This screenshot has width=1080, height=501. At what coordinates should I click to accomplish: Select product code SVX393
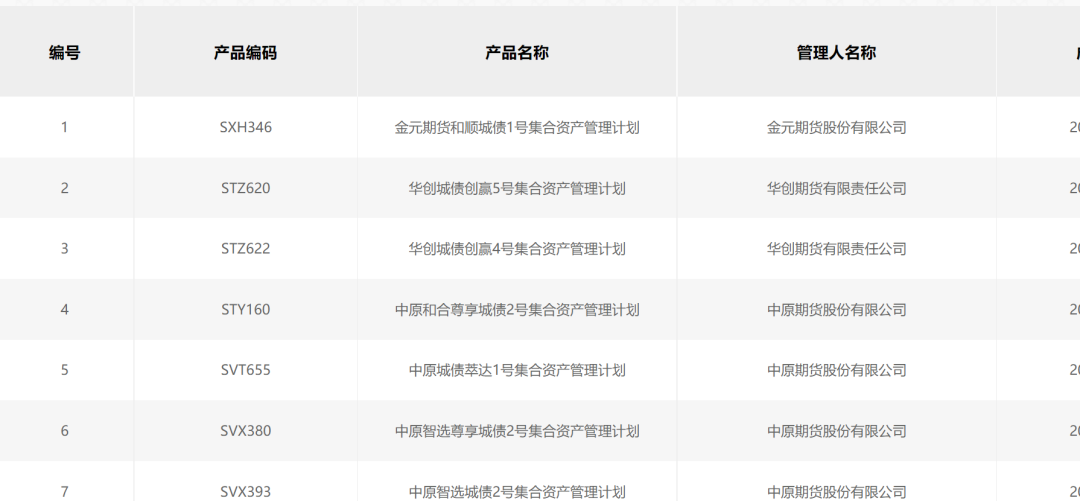[x=245, y=491]
